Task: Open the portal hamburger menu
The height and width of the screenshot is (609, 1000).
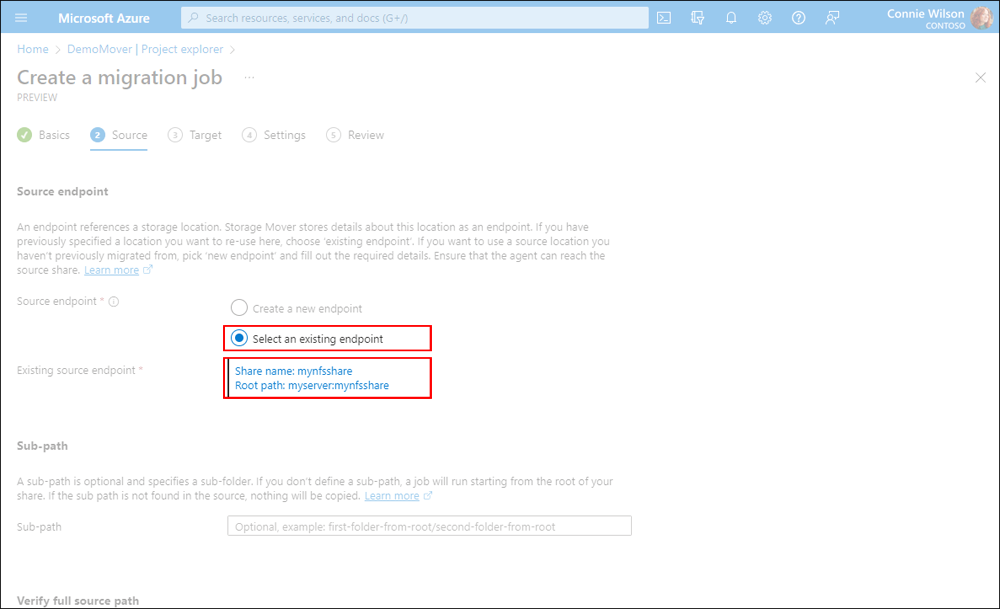Action: (21, 18)
